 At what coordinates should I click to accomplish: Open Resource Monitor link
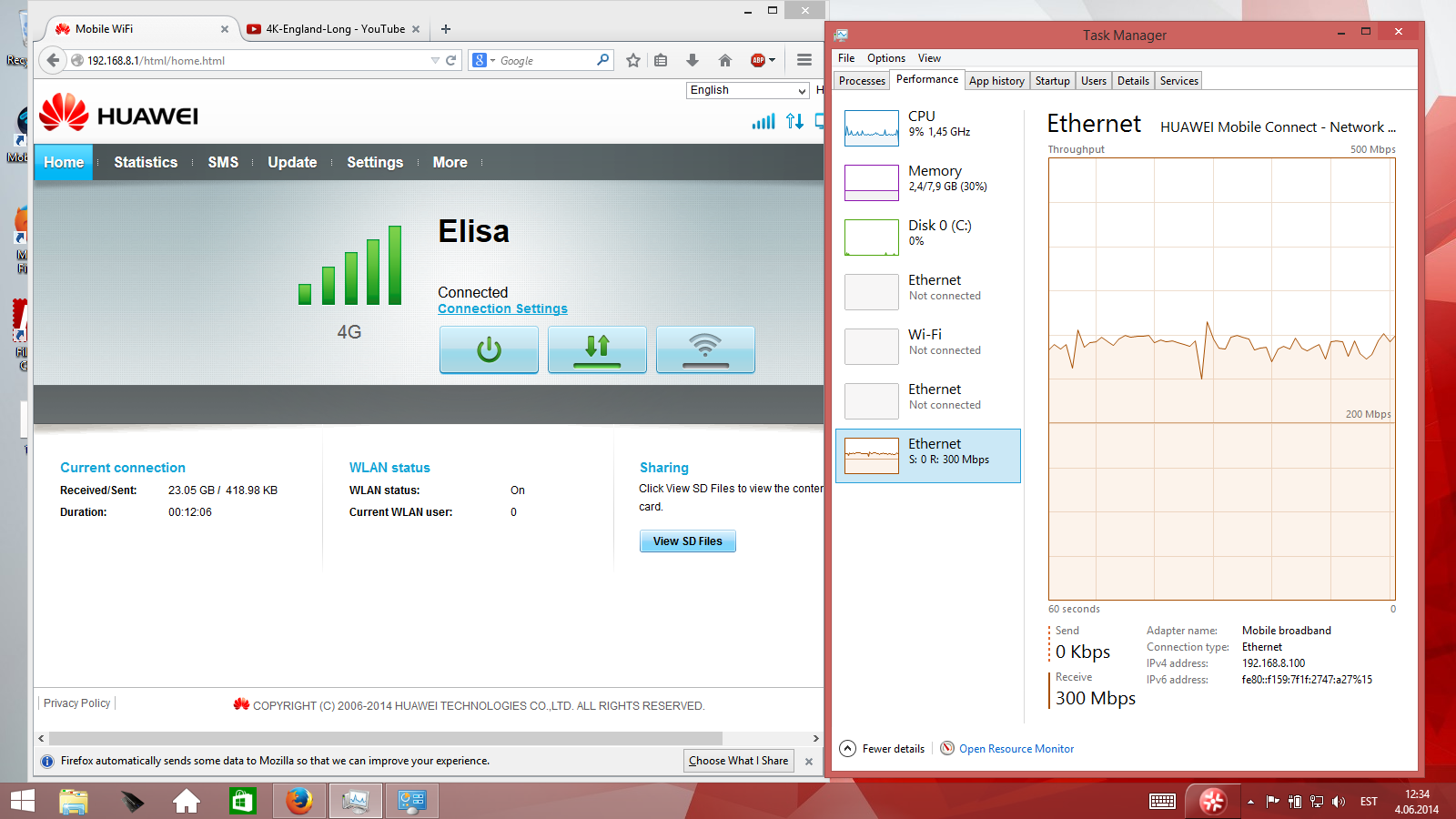(1016, 749)
